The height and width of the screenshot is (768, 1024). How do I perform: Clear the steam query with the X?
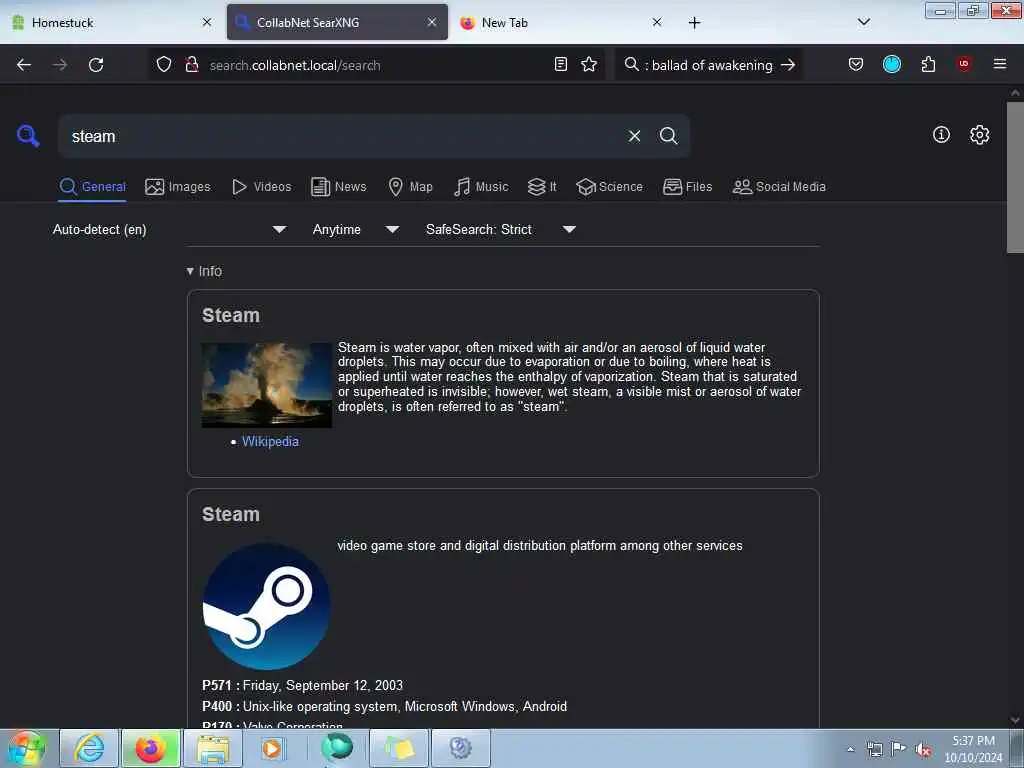click(634, 136)
